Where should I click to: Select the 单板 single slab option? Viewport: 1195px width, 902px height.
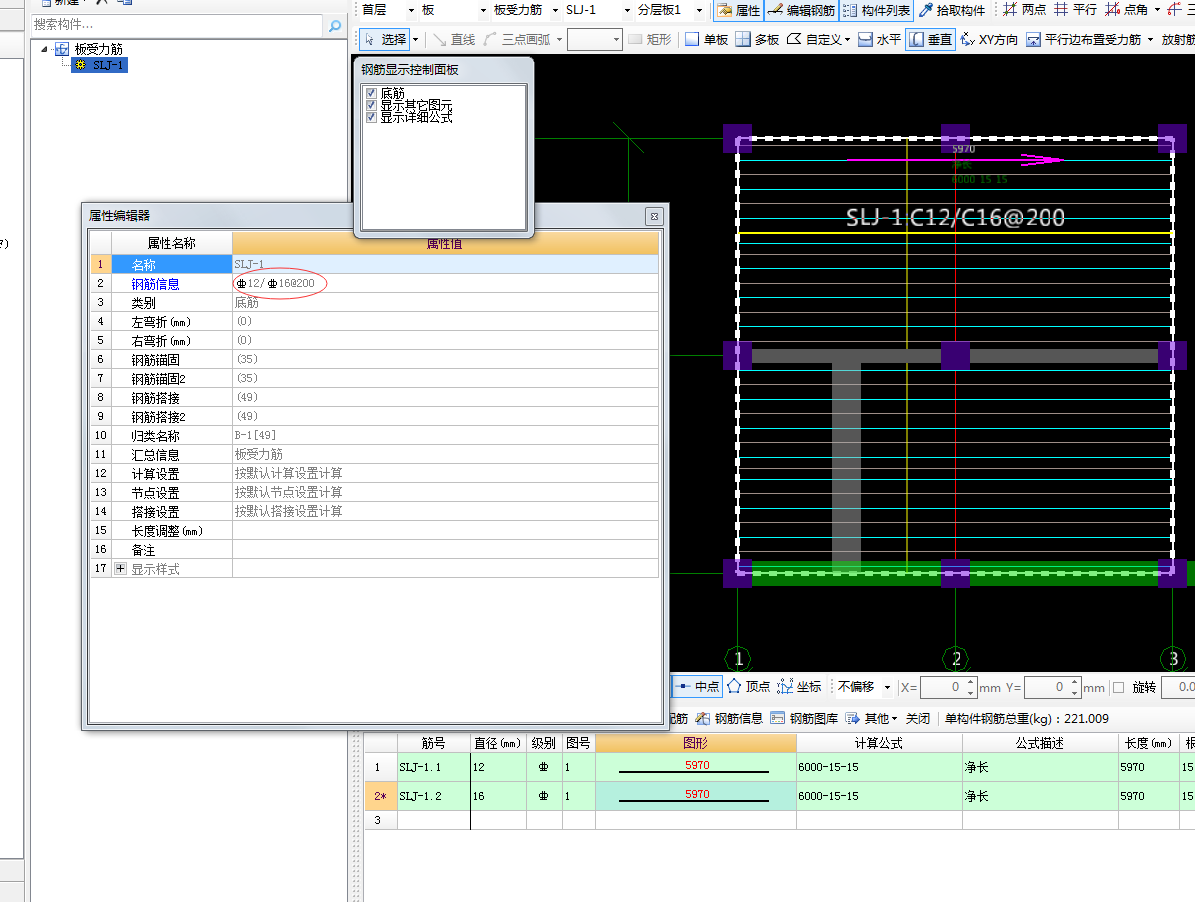click(706, 39)
